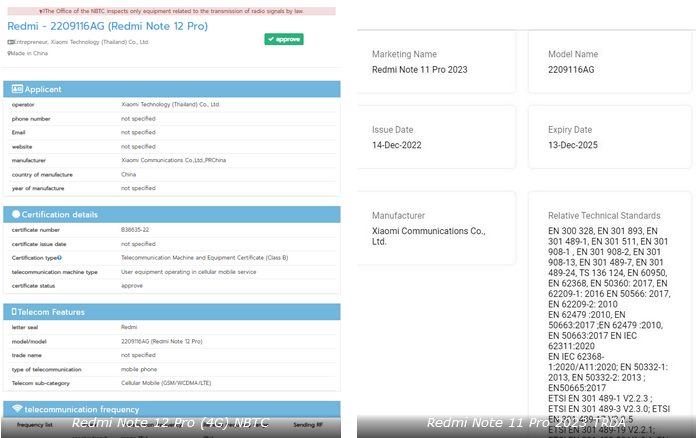The width and height of the screenshot is (696, 438).
Task: Select certificate number B38635-22
Action: point(135,230)
